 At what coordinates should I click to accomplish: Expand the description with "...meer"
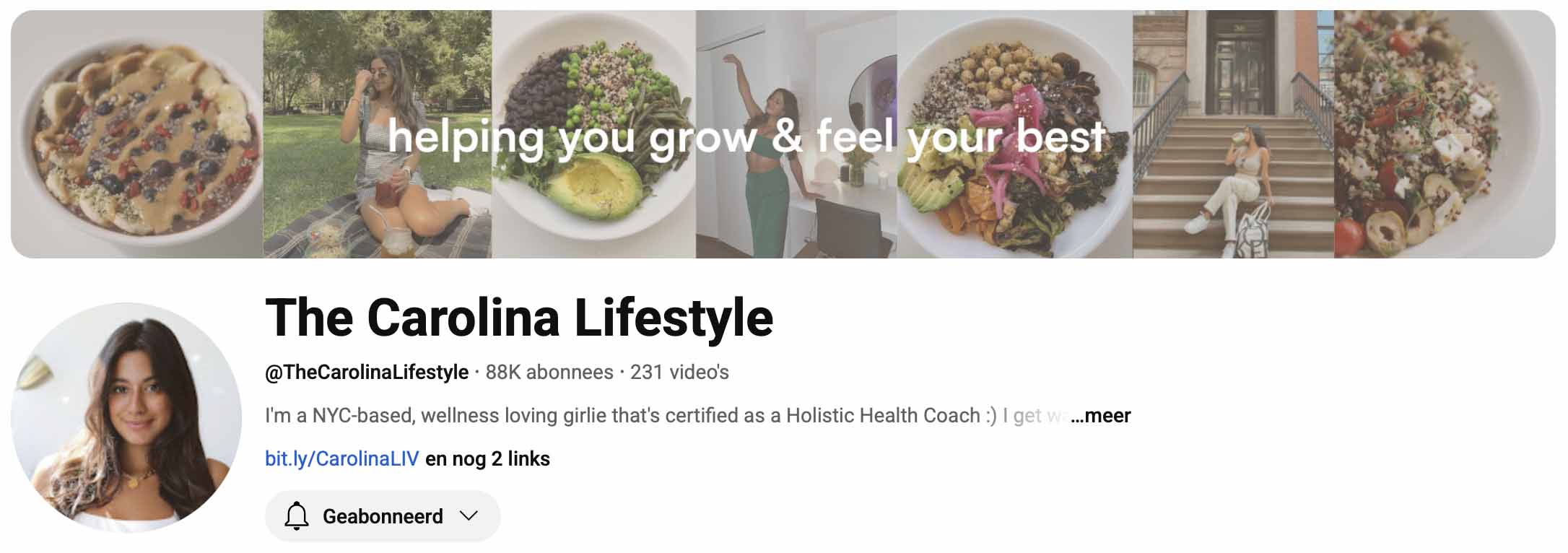(x=1101, y=416)
